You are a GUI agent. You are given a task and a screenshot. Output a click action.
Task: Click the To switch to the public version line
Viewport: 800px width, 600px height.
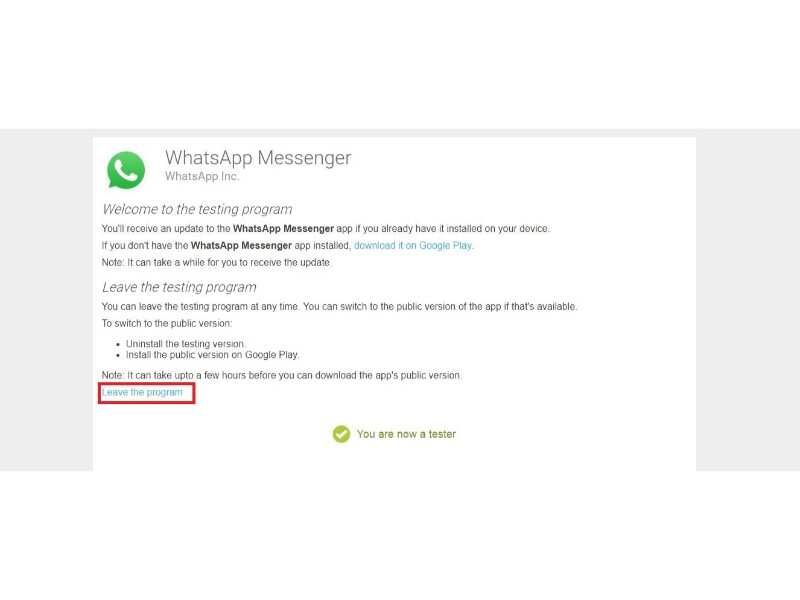(167, 323)
